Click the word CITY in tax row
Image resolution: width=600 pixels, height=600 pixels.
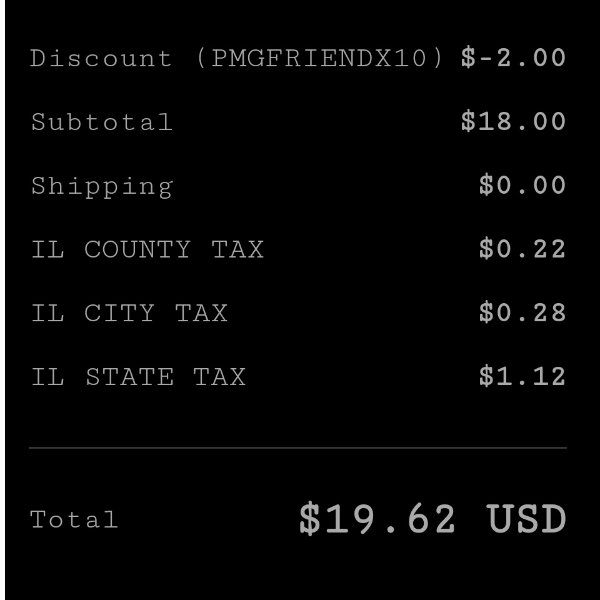(119, 313)
